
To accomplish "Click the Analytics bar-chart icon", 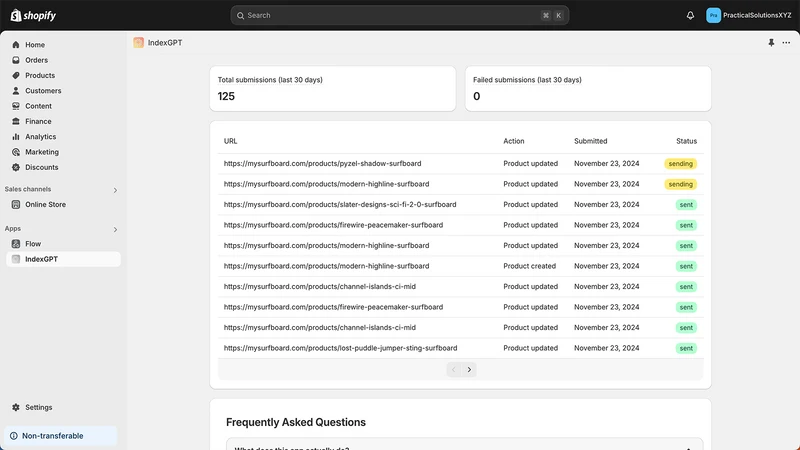I will click(16, 137).
